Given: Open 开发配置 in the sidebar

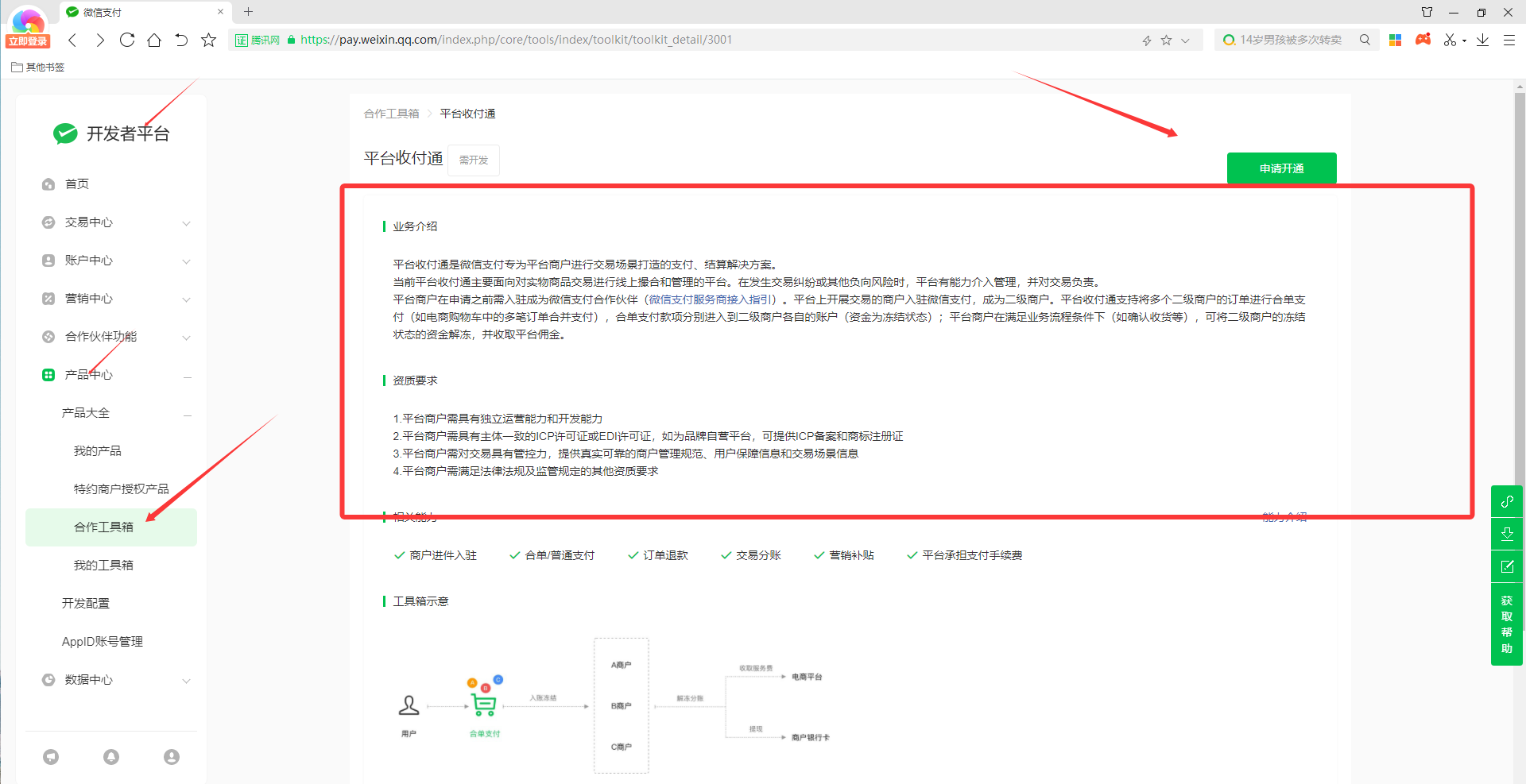Looking at the screenshot, I should [x=86, y=604].
